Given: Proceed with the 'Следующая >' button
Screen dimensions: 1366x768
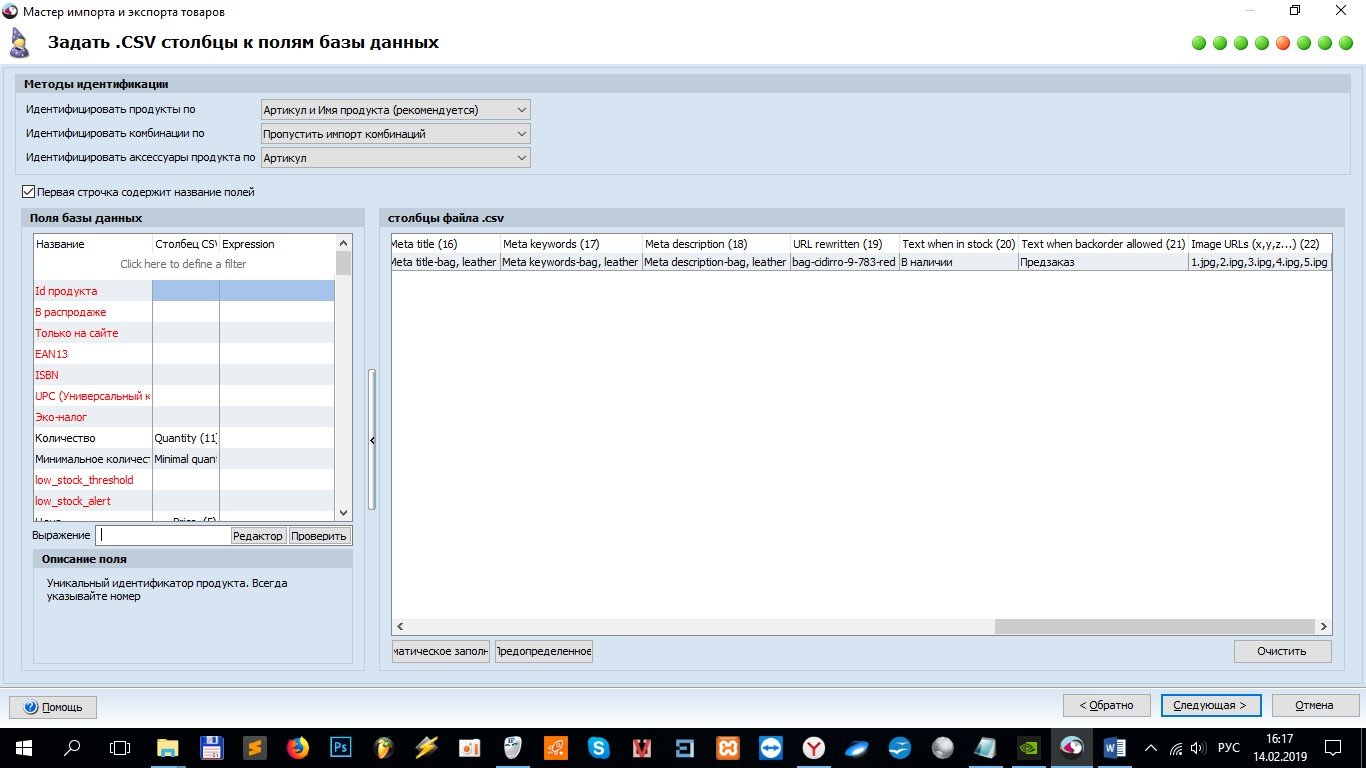Looking at the screenshot, I should pos(1211,705).
